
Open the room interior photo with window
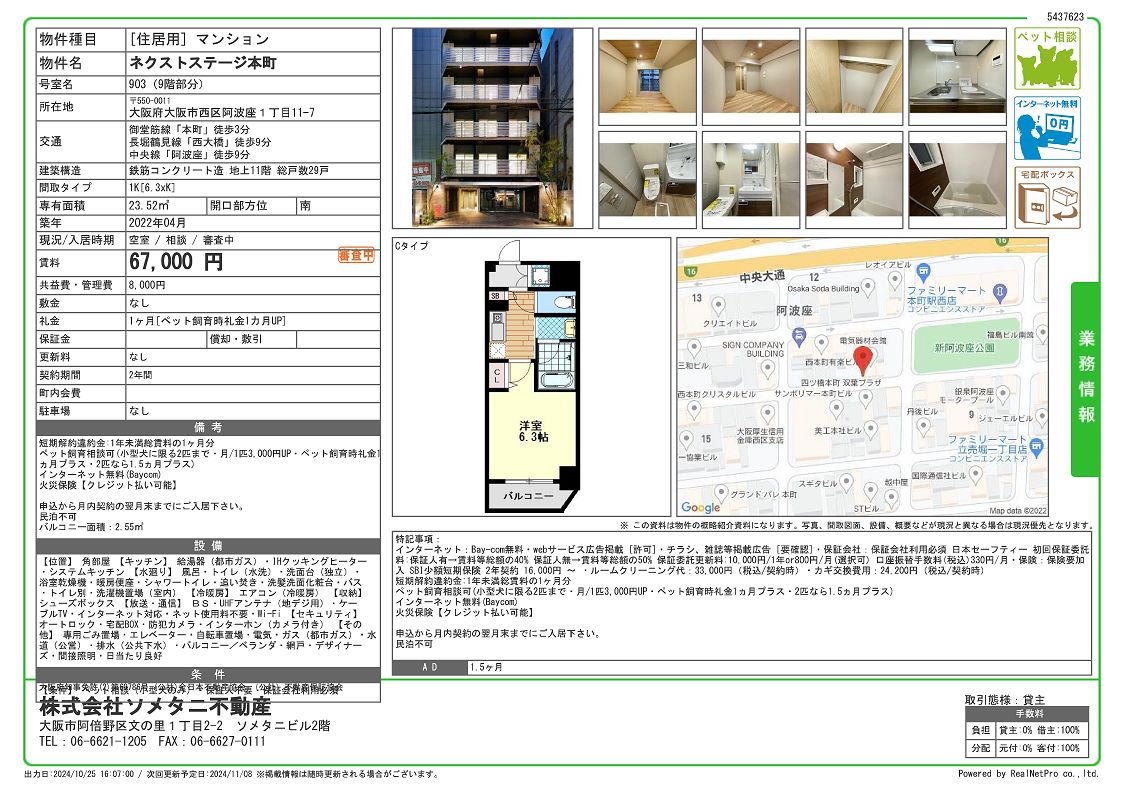[647, 77]
